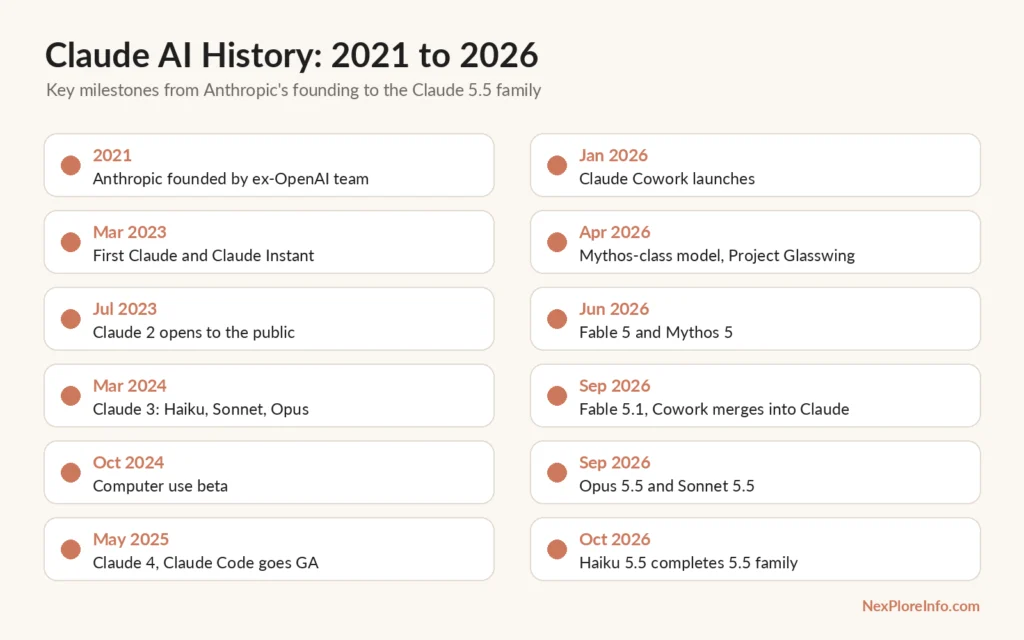Click the orange dot beside Fable 5.1 entry
Viewport: 1024px width, 640px height.
(x=557, y=396)
